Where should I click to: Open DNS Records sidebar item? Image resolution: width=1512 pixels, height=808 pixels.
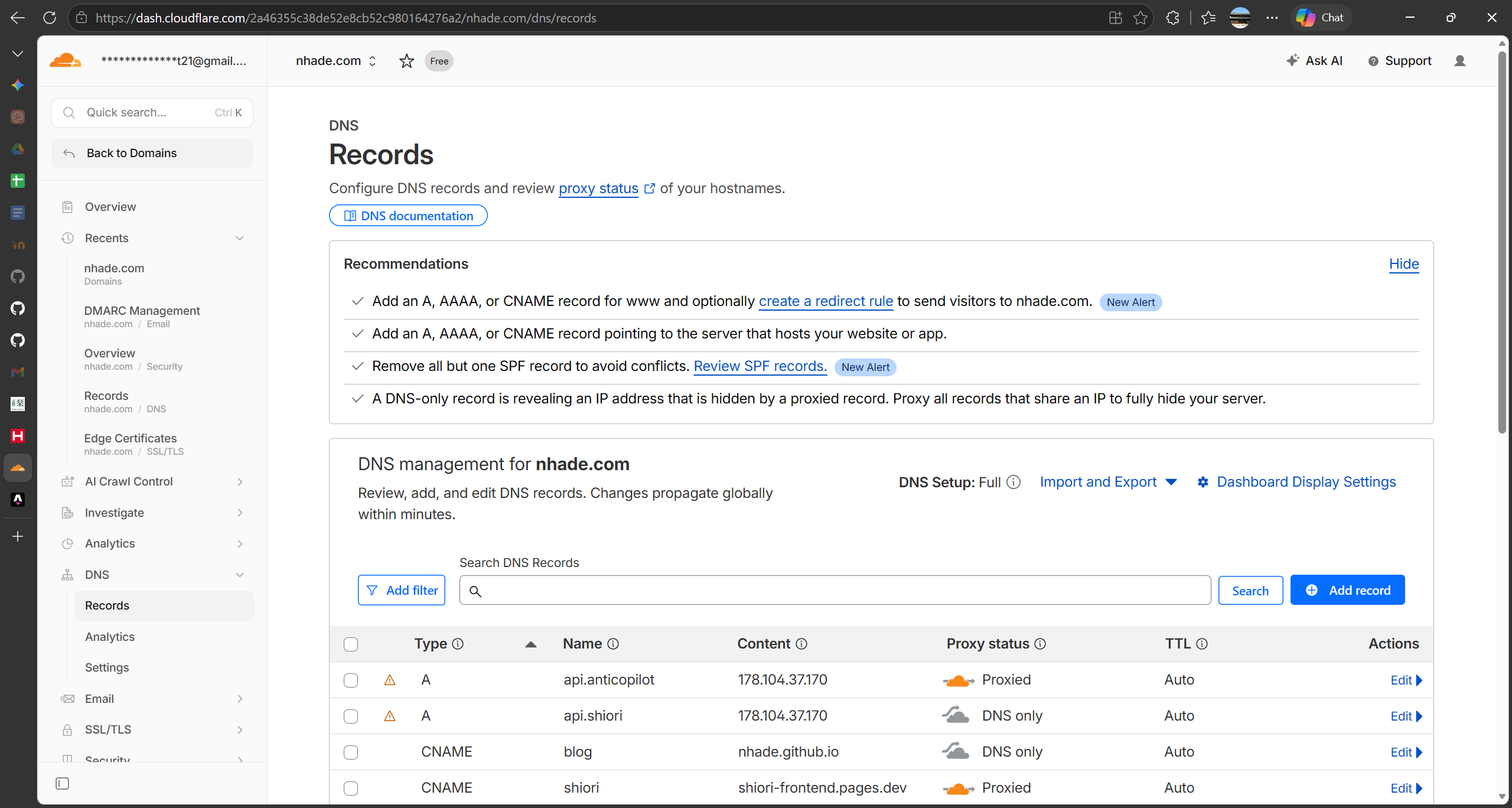click(164, 605)
